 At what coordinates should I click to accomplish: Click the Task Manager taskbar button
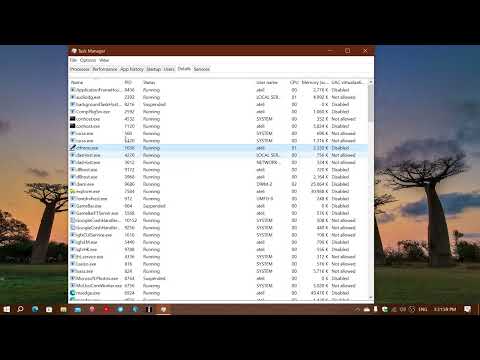(163, 309)
